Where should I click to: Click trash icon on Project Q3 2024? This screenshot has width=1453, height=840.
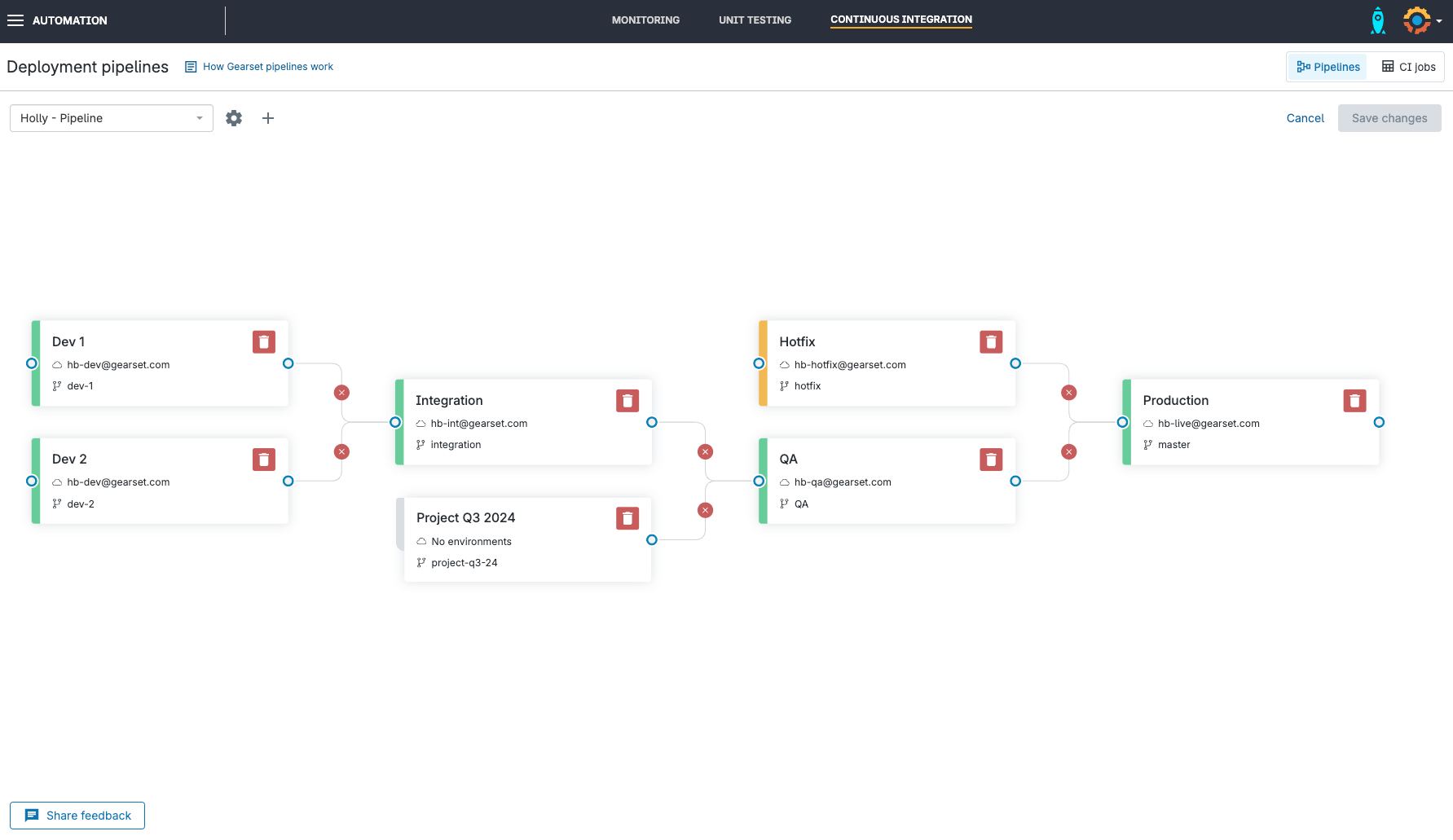pyautogui.click(x=627, y=518)
